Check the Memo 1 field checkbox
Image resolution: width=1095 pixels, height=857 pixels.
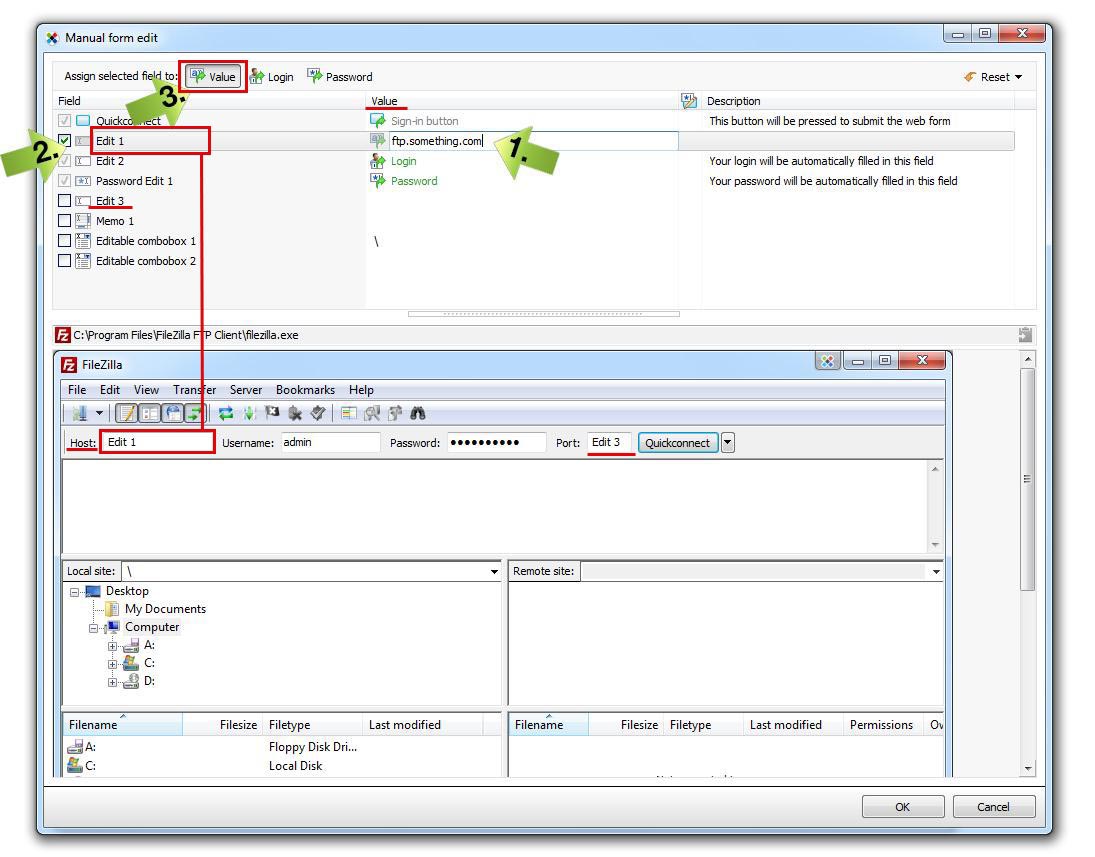64,221
